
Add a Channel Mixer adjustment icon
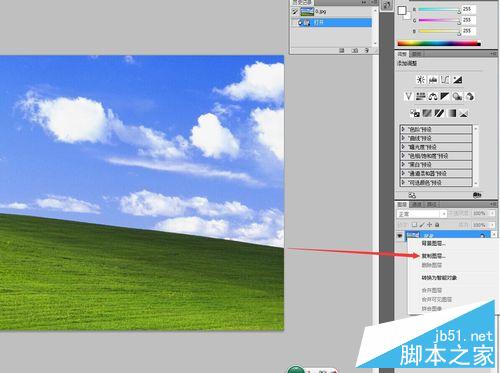469,96
